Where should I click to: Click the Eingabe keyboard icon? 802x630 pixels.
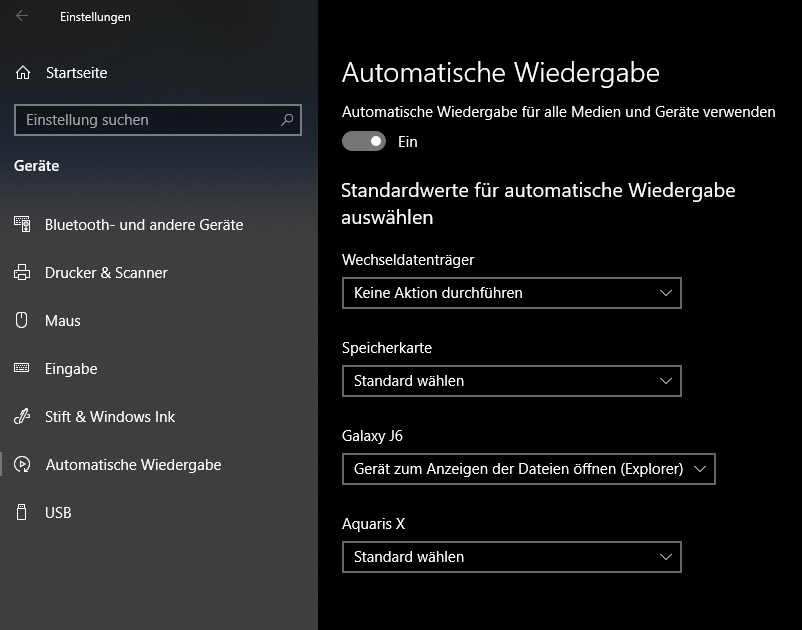coord(22,369)
